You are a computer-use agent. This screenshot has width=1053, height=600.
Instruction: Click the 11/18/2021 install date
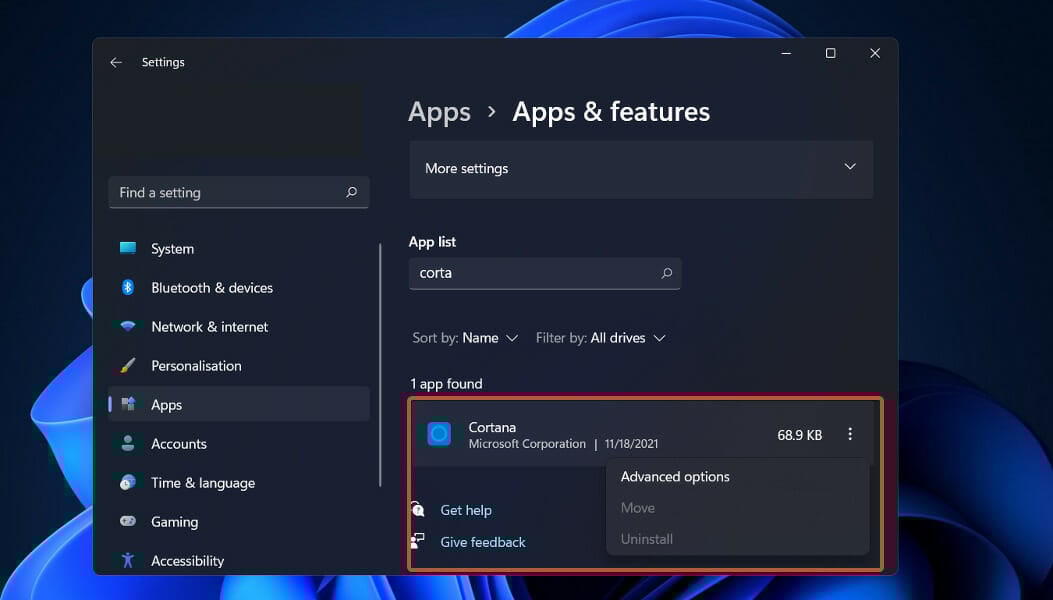631,444
